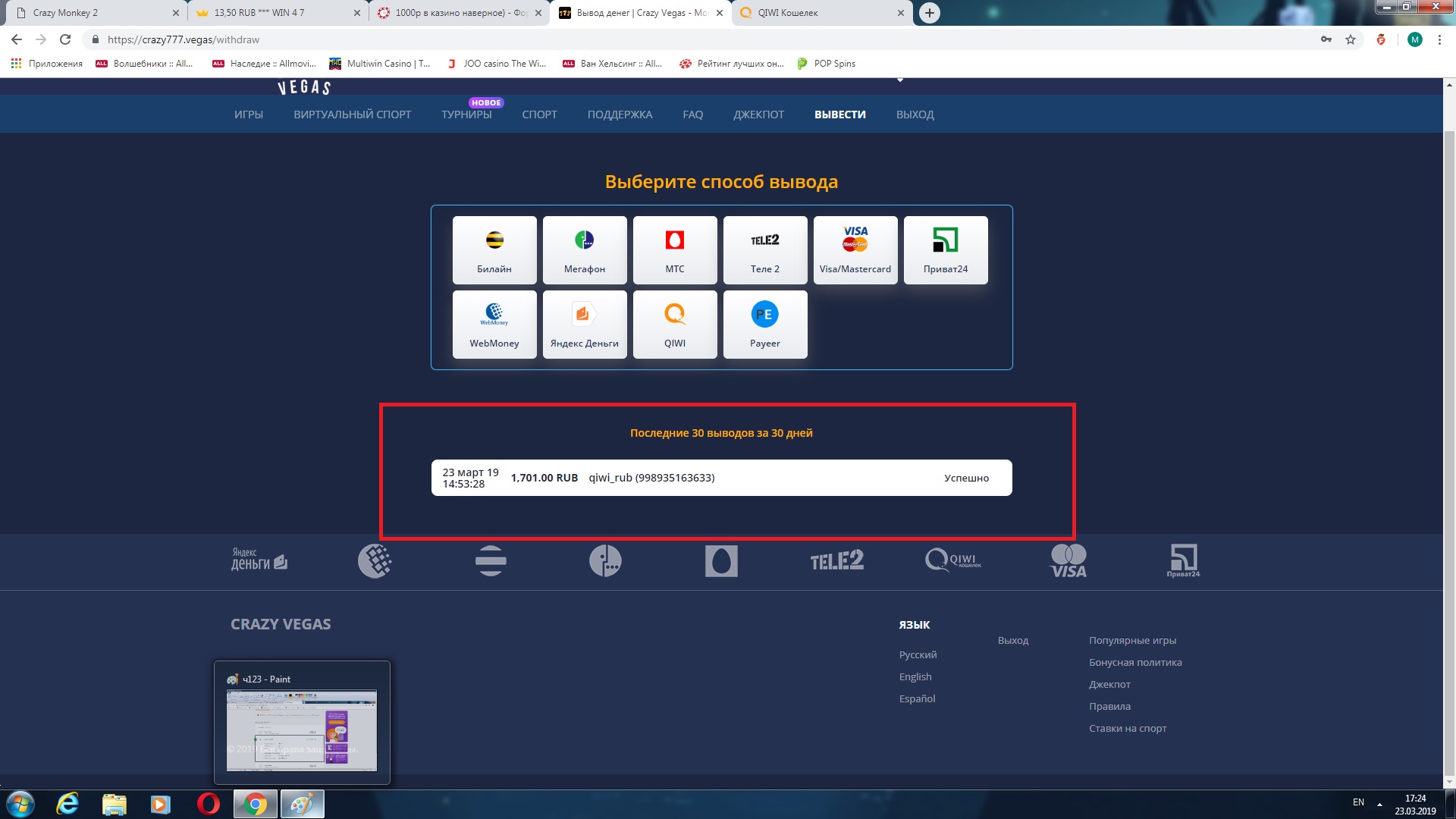Switch to QIWI Кошелек tab
1456x819 pixels.
(822, 13)
